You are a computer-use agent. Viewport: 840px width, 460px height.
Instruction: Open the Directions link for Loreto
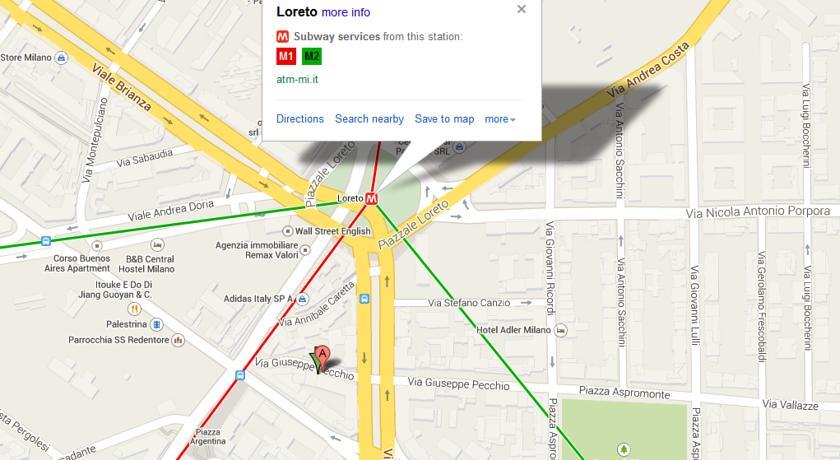pyautogui.click(x=300, y=119)
